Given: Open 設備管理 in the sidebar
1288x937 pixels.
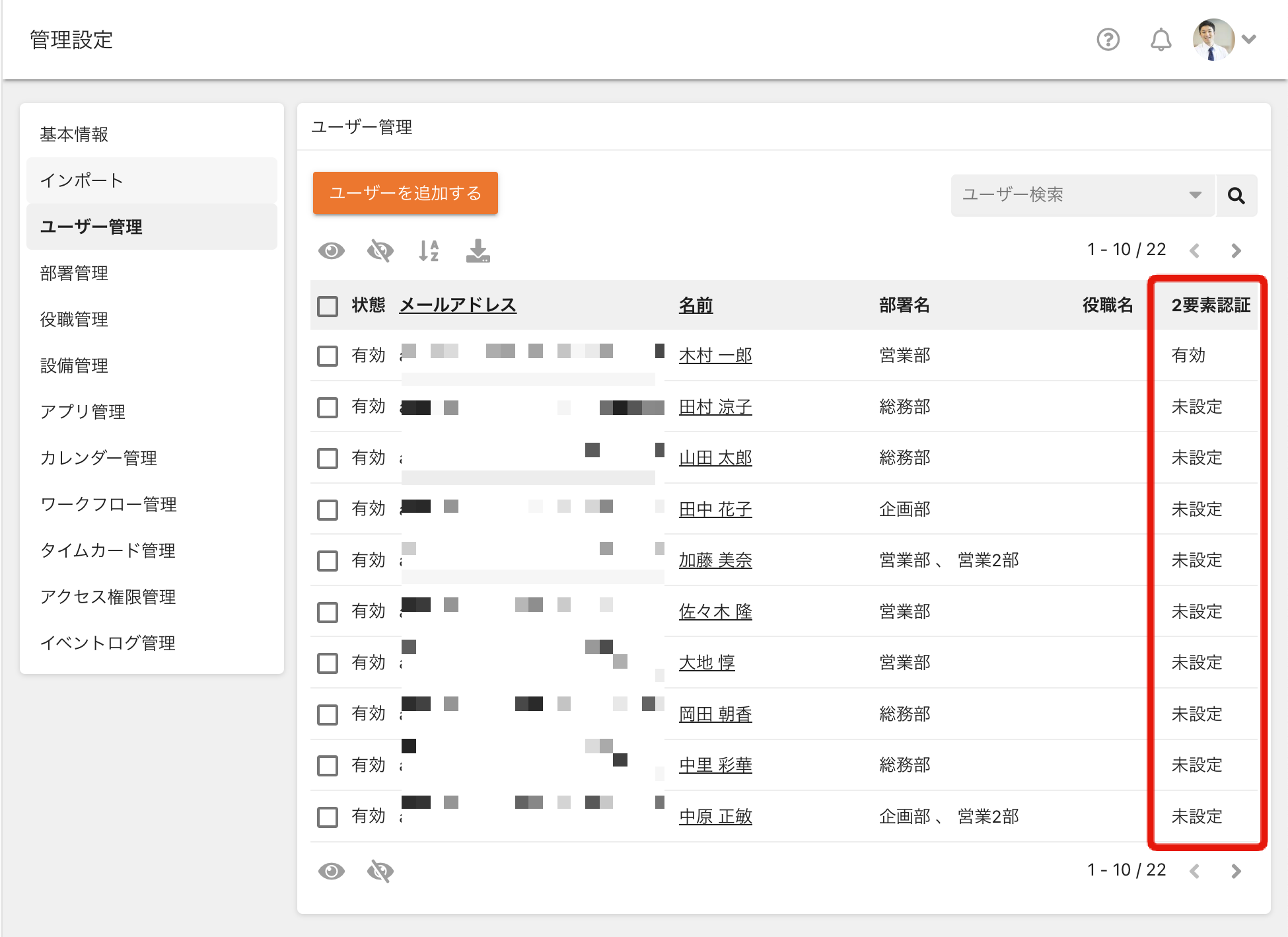Looking at the screenshot, I should (x=152, y=365).
